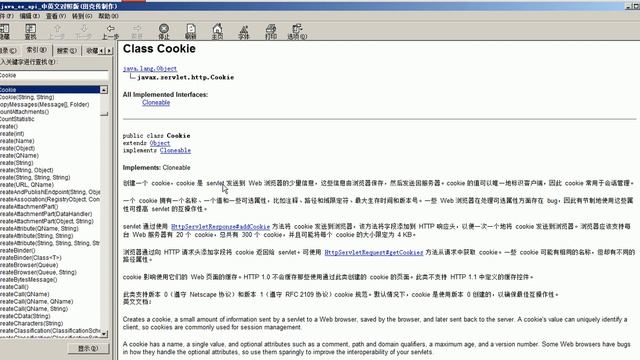Switch to the Index (索引) tab
Screen dimensions: 640x360
pos(36,50)
